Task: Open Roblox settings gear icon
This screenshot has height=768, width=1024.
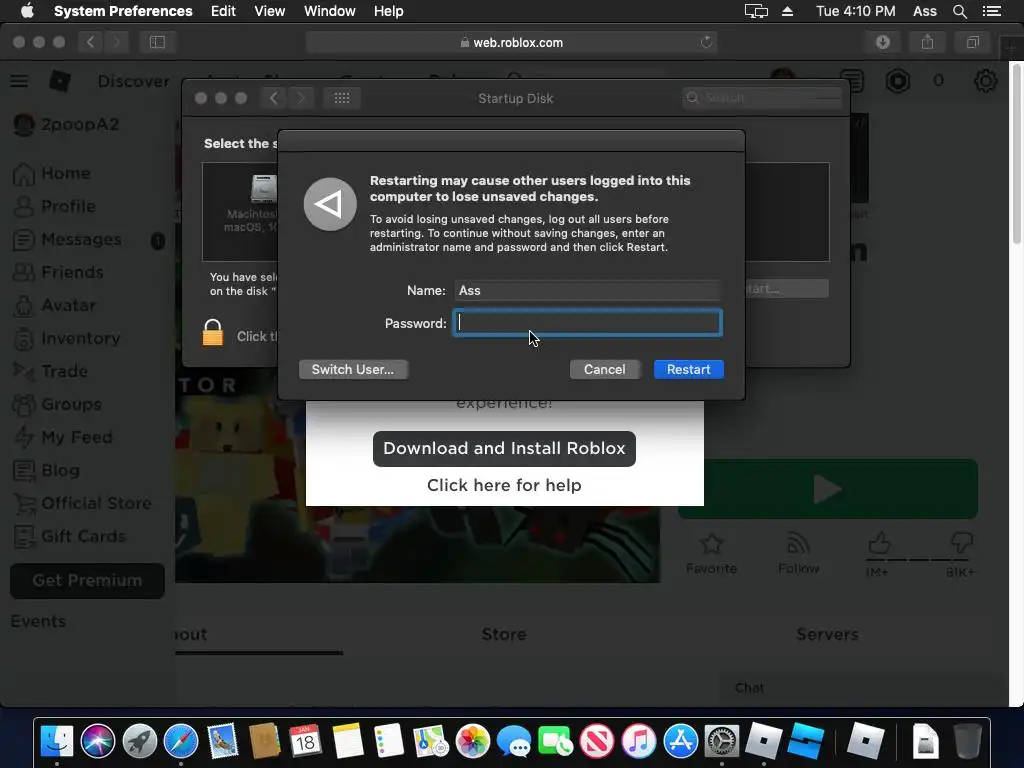Action: point(985,81)
